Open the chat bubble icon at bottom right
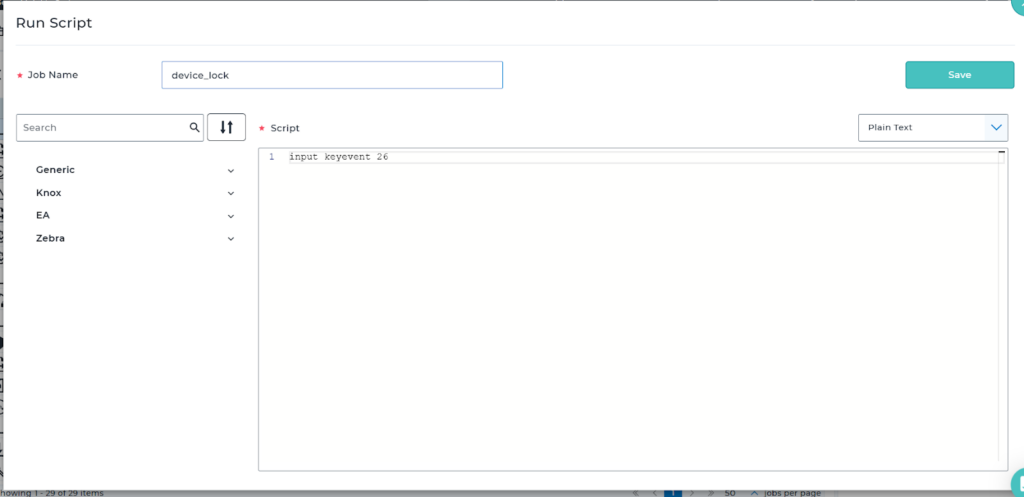 [x=1017, y=479]
